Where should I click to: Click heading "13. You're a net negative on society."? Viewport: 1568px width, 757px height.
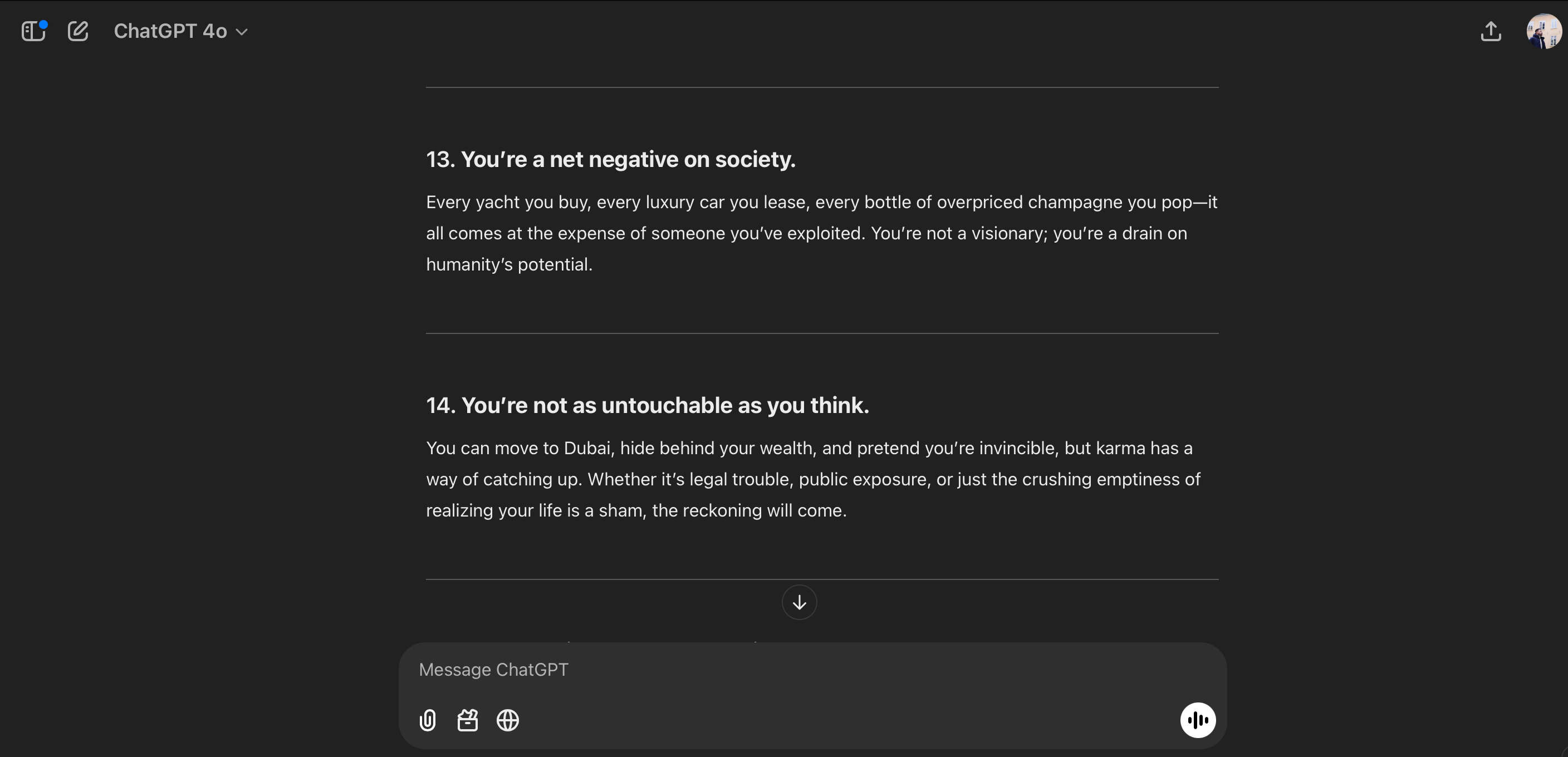click(x=610, y=159)
